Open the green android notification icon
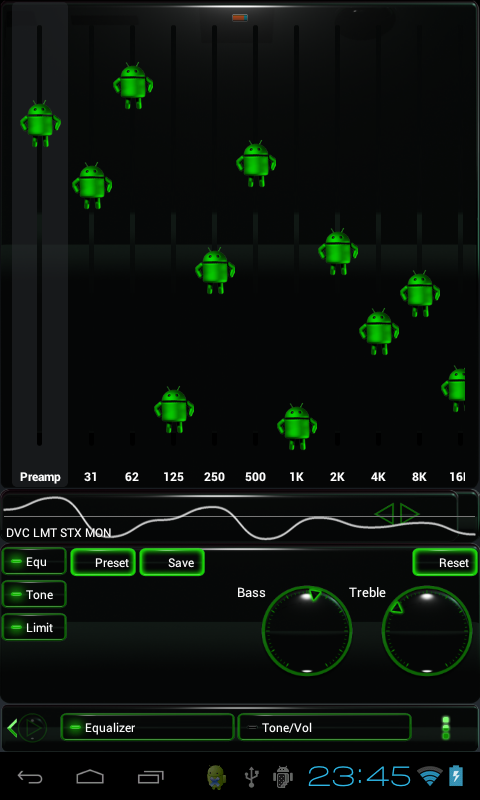The width and height of the screenshot is (480, 800). coord(216,777)
